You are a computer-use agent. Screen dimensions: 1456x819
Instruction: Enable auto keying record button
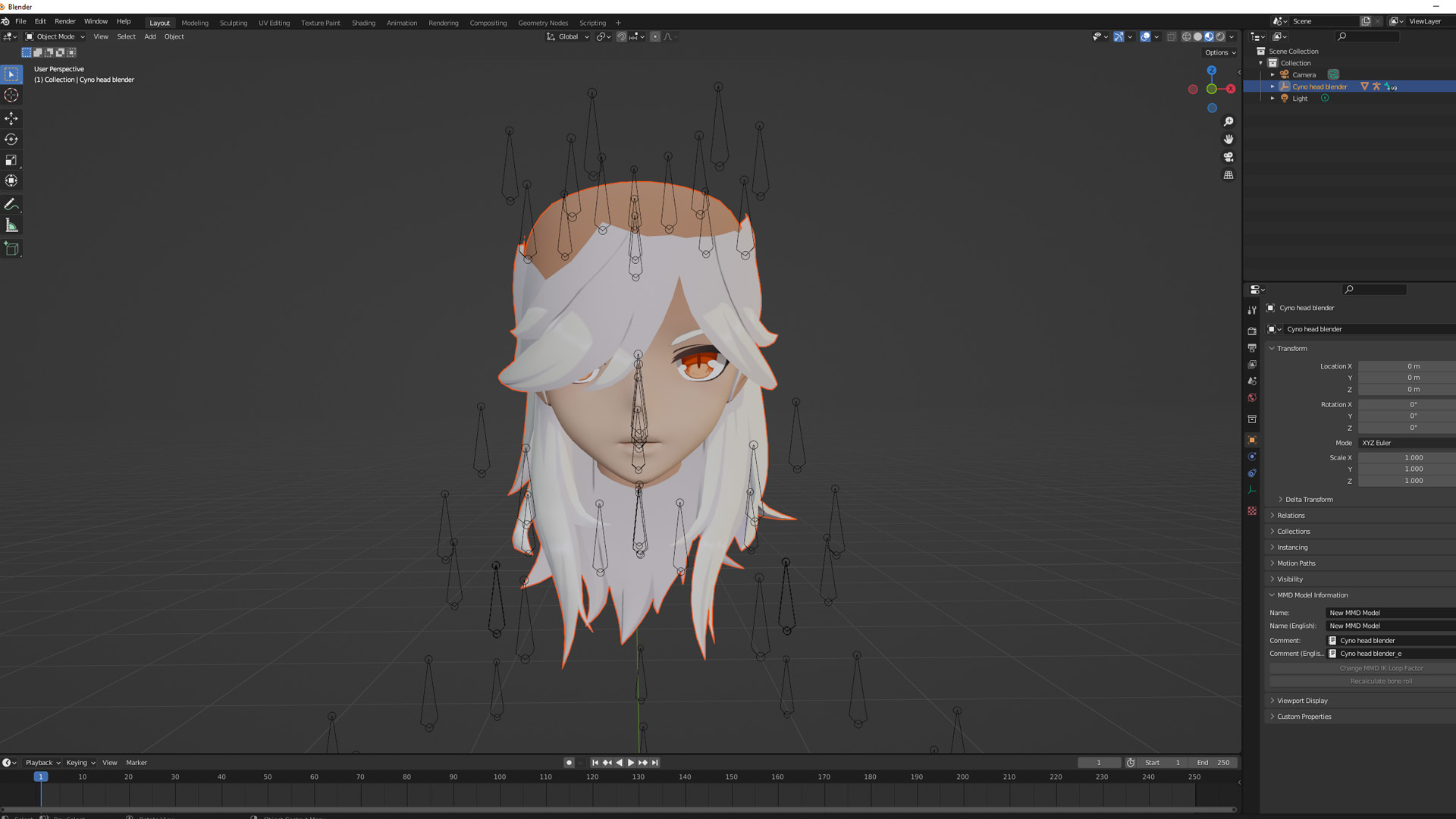coord(569,763)
